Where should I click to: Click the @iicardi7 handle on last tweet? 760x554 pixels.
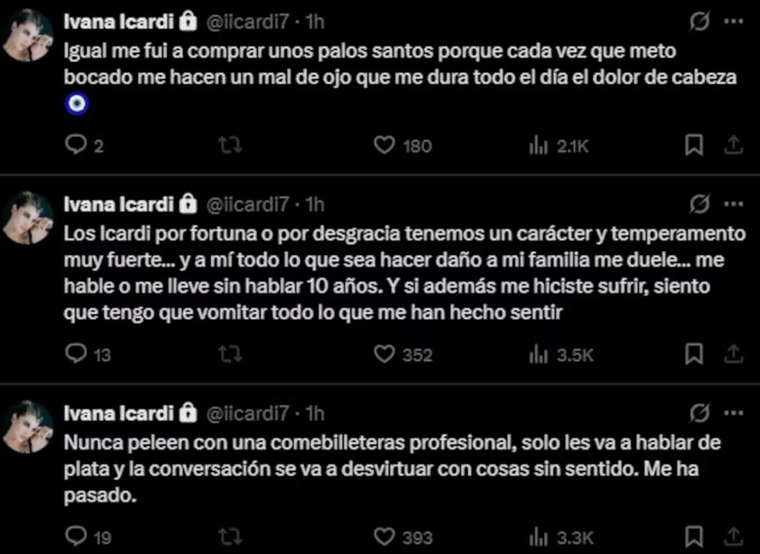pos(252,412)
